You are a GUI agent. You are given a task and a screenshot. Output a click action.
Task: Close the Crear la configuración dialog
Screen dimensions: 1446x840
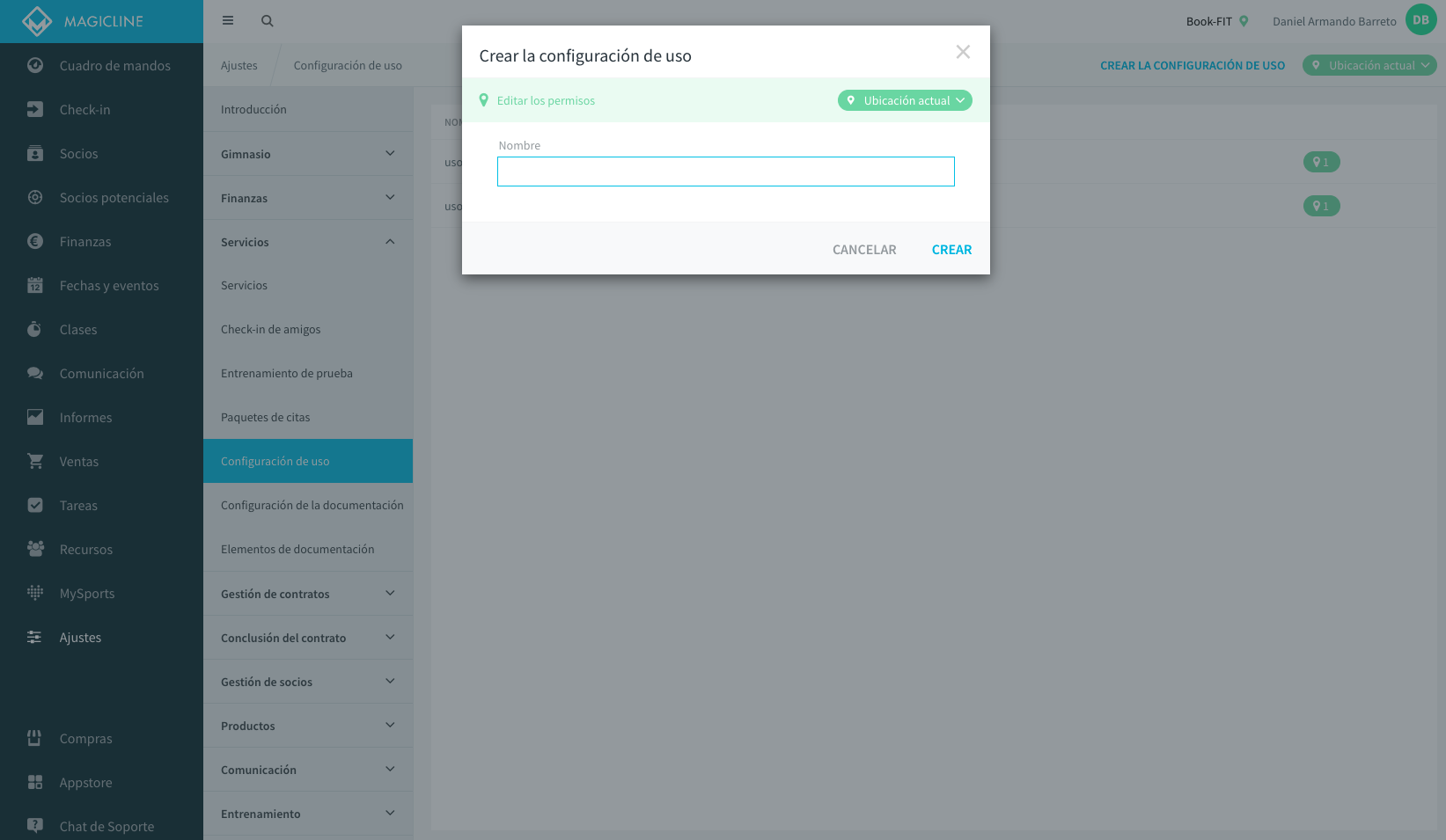(x=963, y=52)
